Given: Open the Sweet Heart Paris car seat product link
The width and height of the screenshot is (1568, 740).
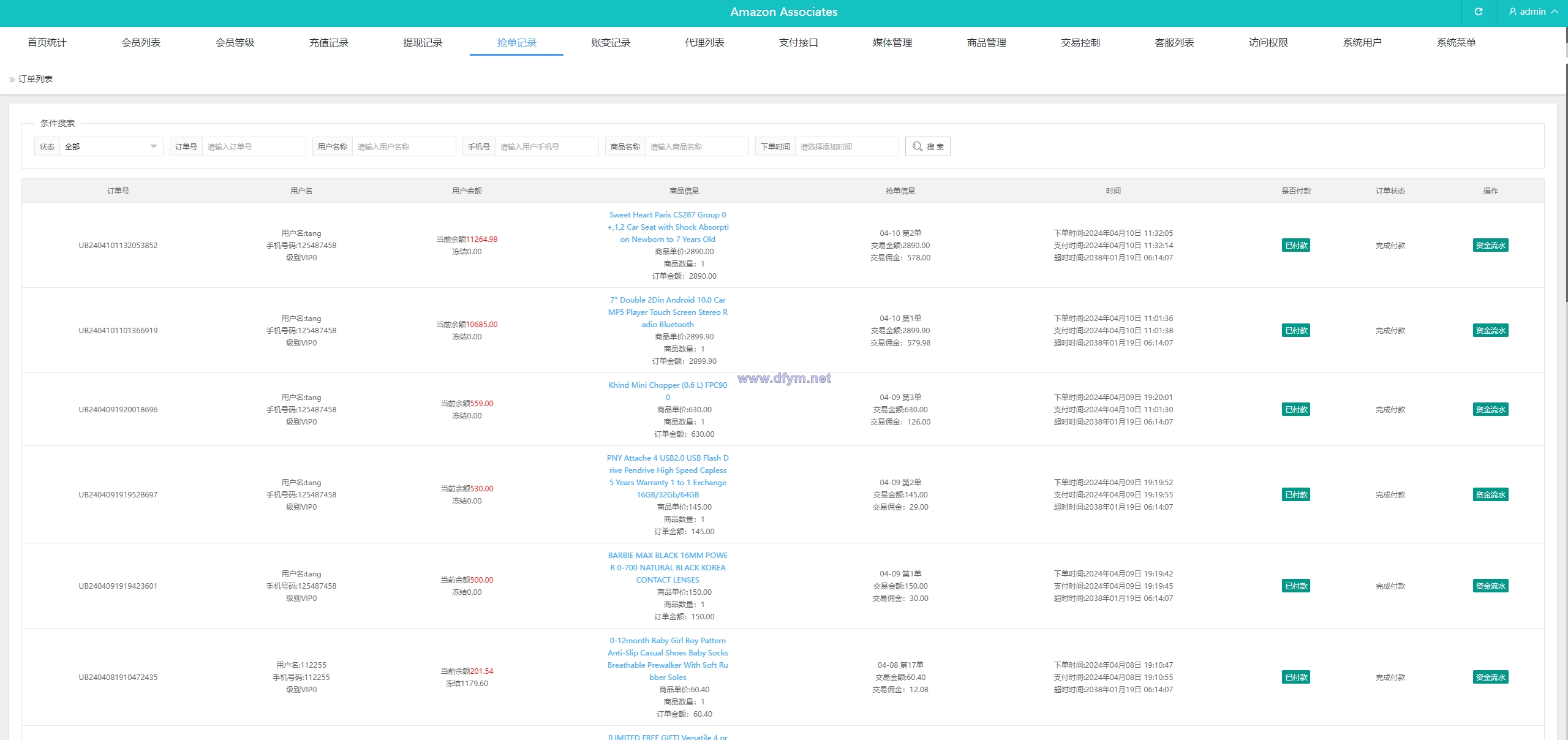Looking at the screenshot, I should (668, 227).
